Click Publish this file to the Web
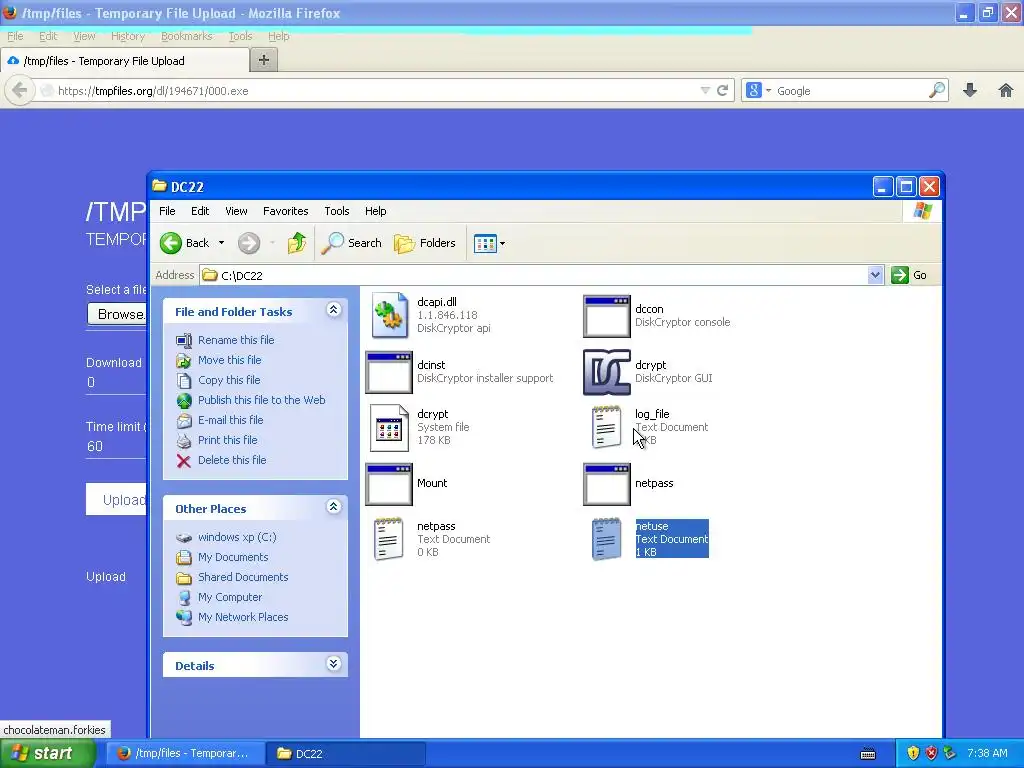The image size is (1024, 768). pos(261,400)
